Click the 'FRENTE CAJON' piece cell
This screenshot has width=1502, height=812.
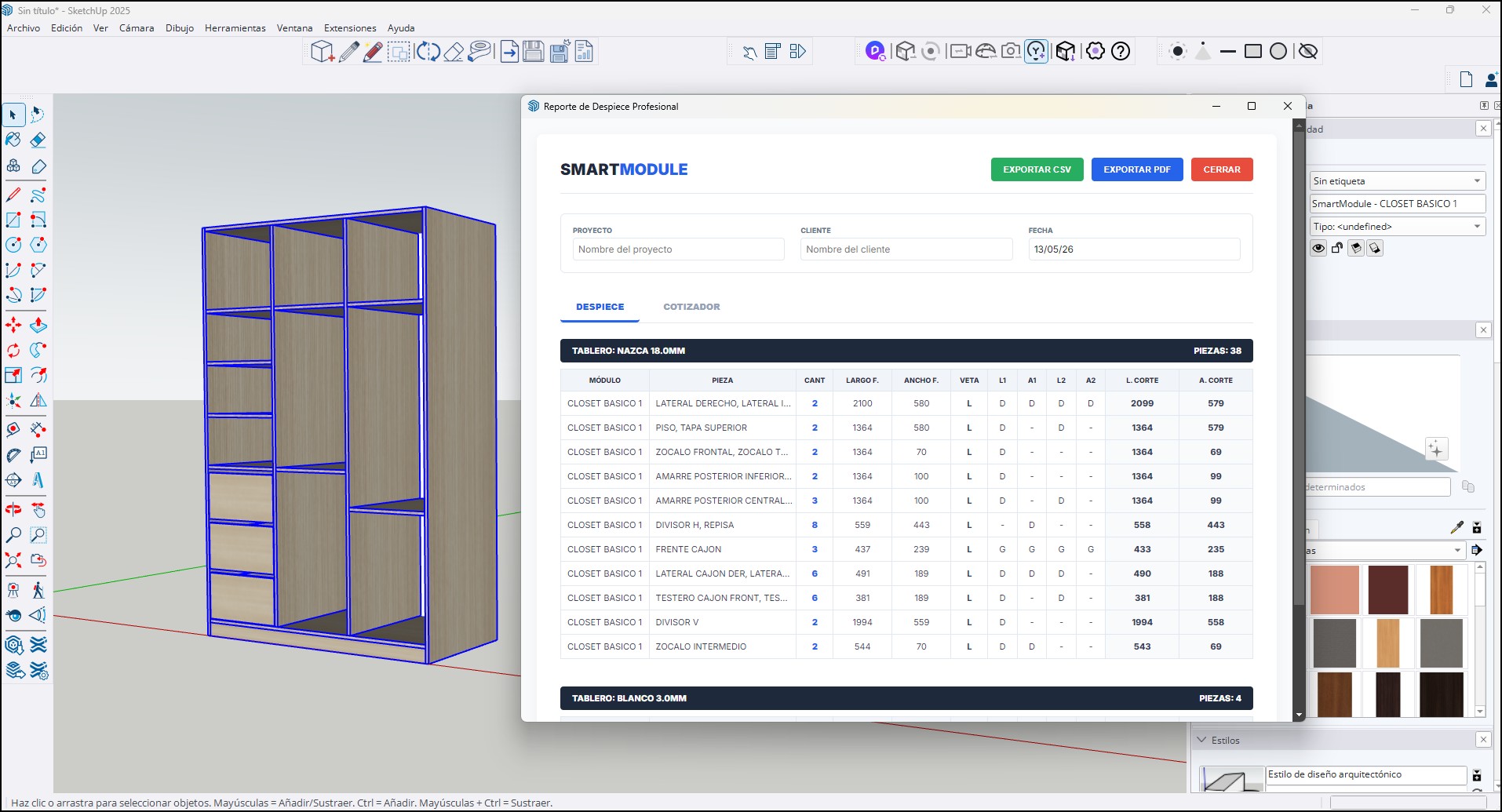click(722, 549)
